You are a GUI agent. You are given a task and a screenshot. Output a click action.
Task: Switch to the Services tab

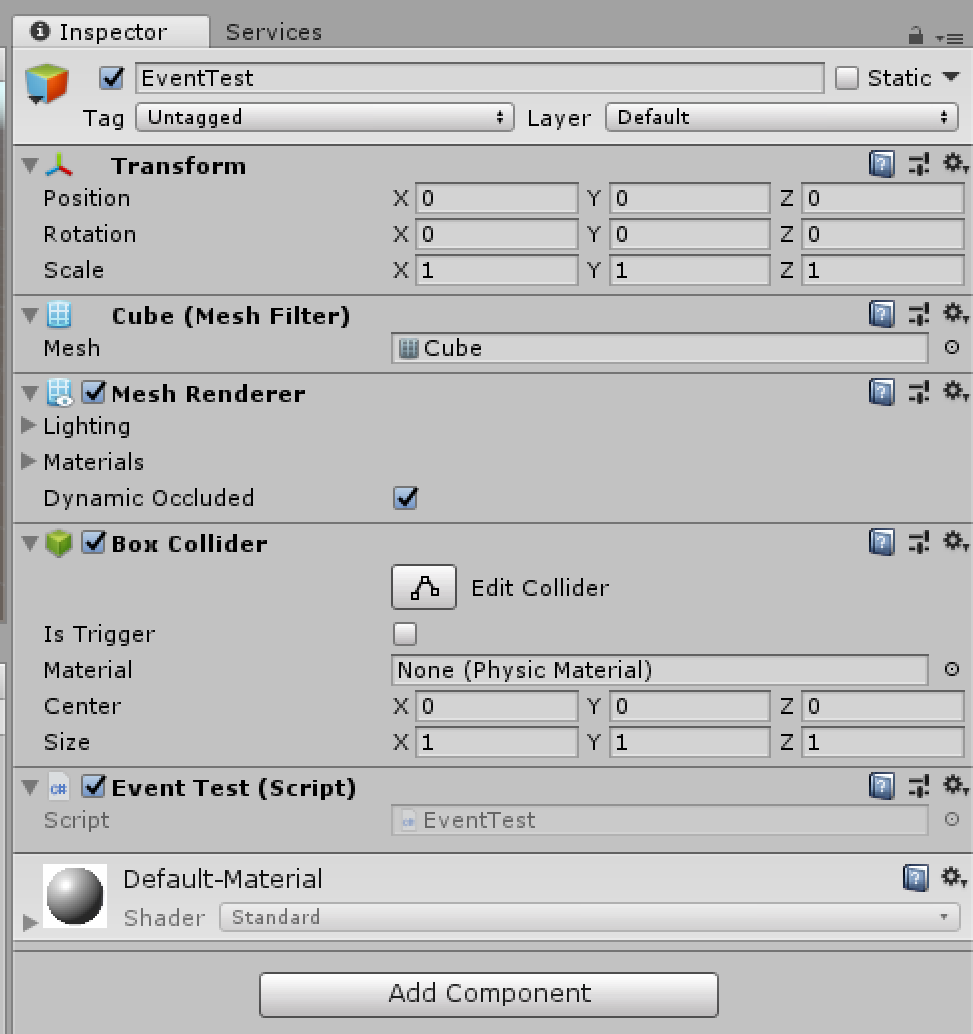272,30
